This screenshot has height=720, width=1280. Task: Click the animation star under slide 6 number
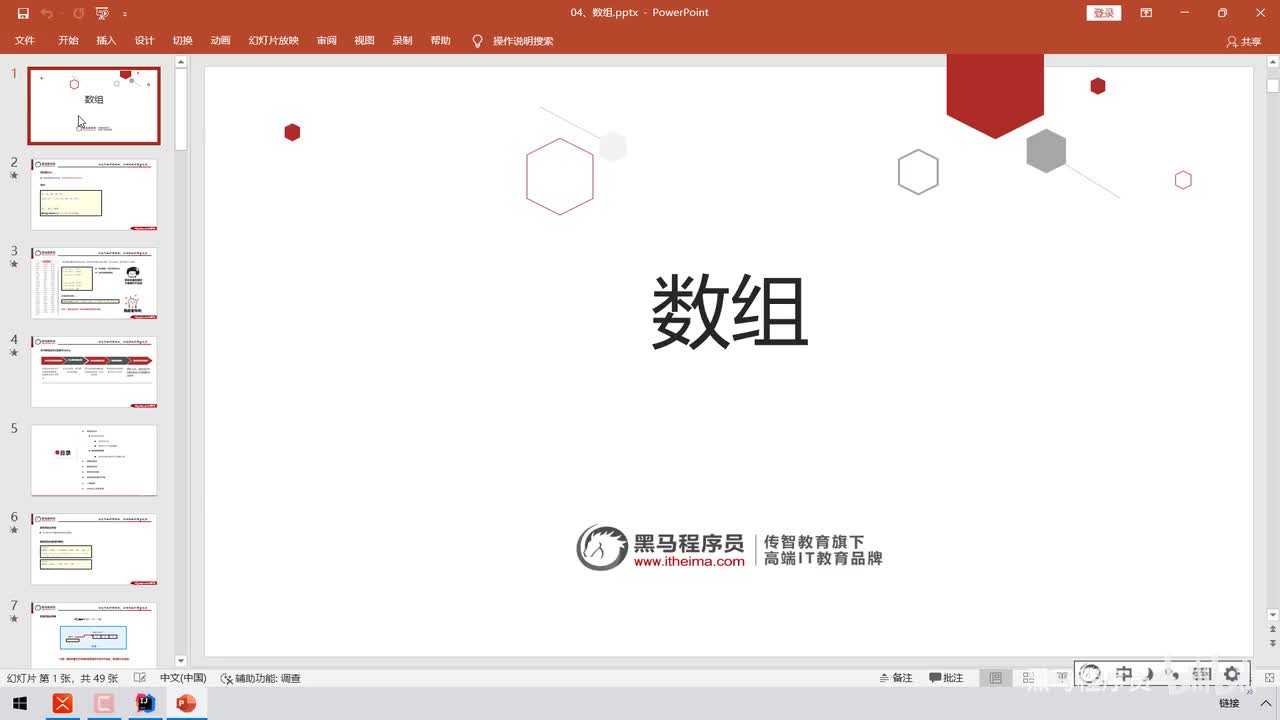tap(14, 531)
